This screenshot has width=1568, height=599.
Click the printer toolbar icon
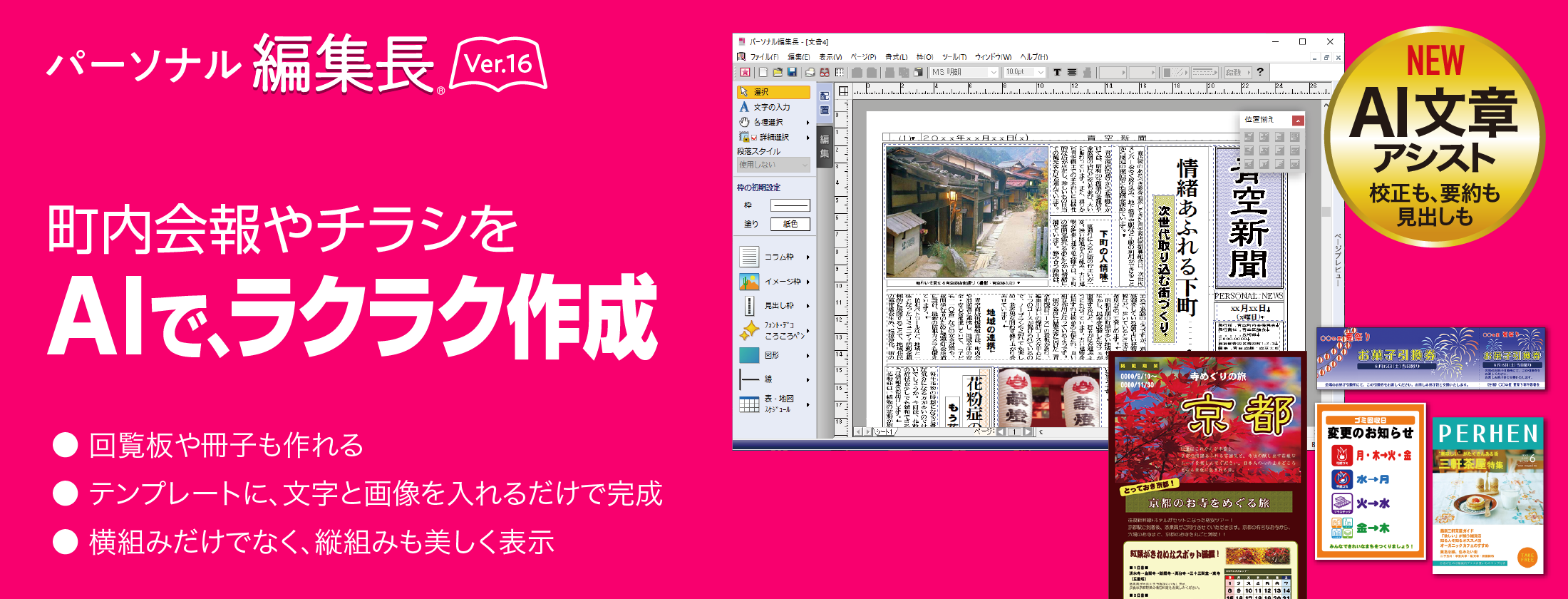810,72
